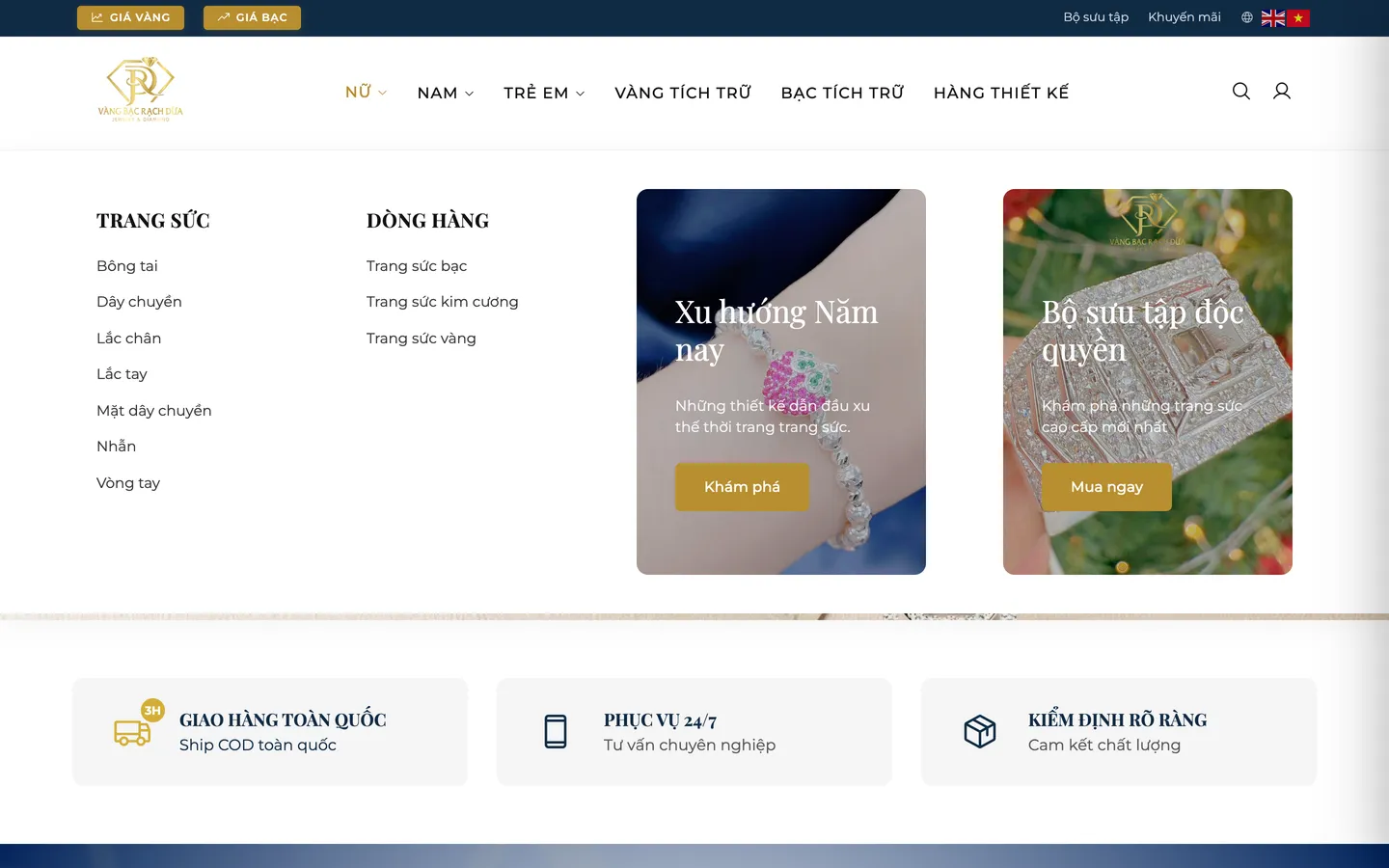Viewport: 1389px width, 868px height.
Task: Expand the Trẻ Em menu dropdown
Action: [x=544, y=93]
